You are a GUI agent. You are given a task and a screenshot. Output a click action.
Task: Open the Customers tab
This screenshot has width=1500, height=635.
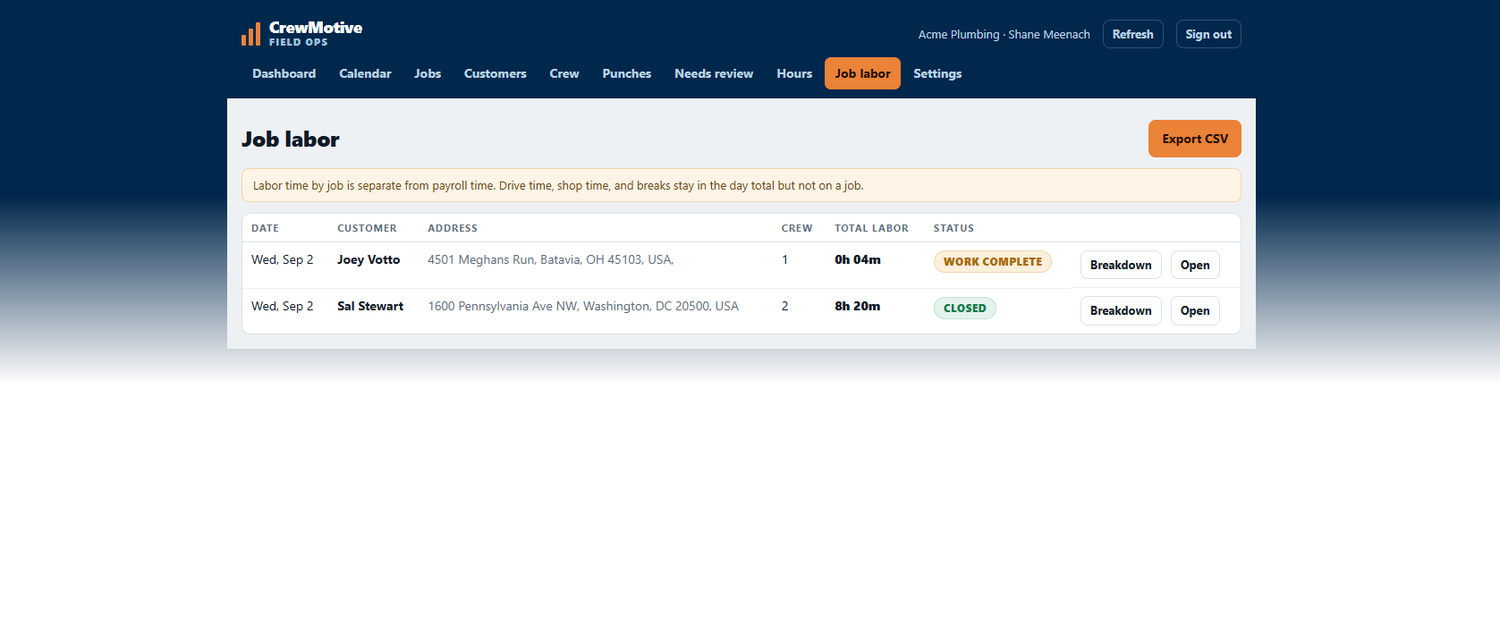[x=495, y=74]
